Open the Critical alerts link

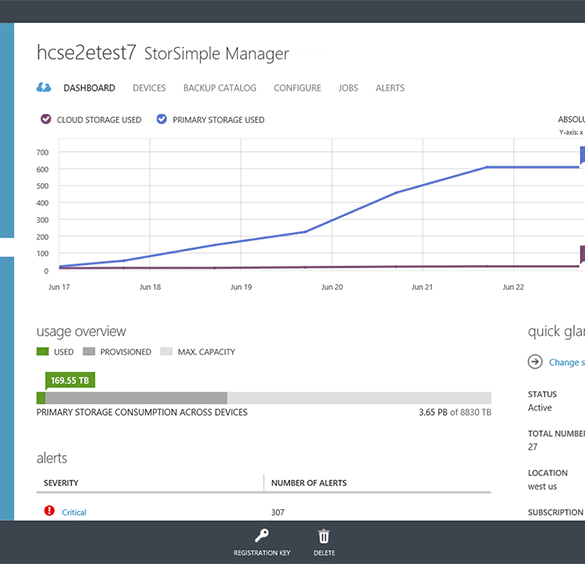[x=74, y=513]
